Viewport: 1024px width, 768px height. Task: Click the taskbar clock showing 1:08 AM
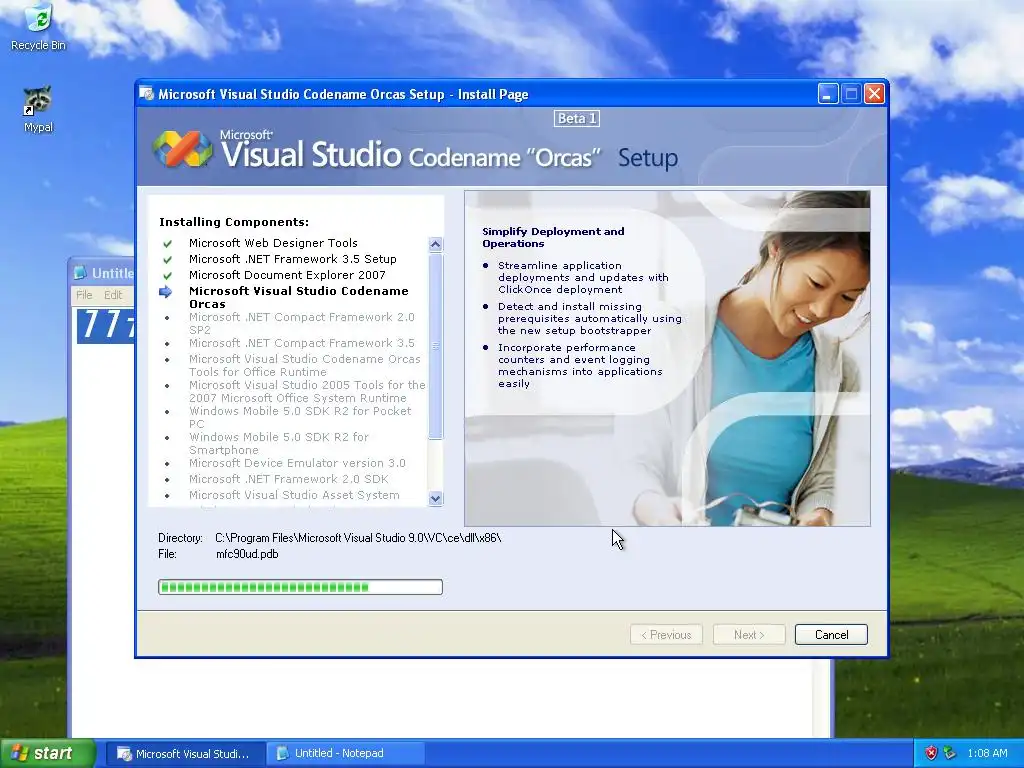(x=987, y=753)
